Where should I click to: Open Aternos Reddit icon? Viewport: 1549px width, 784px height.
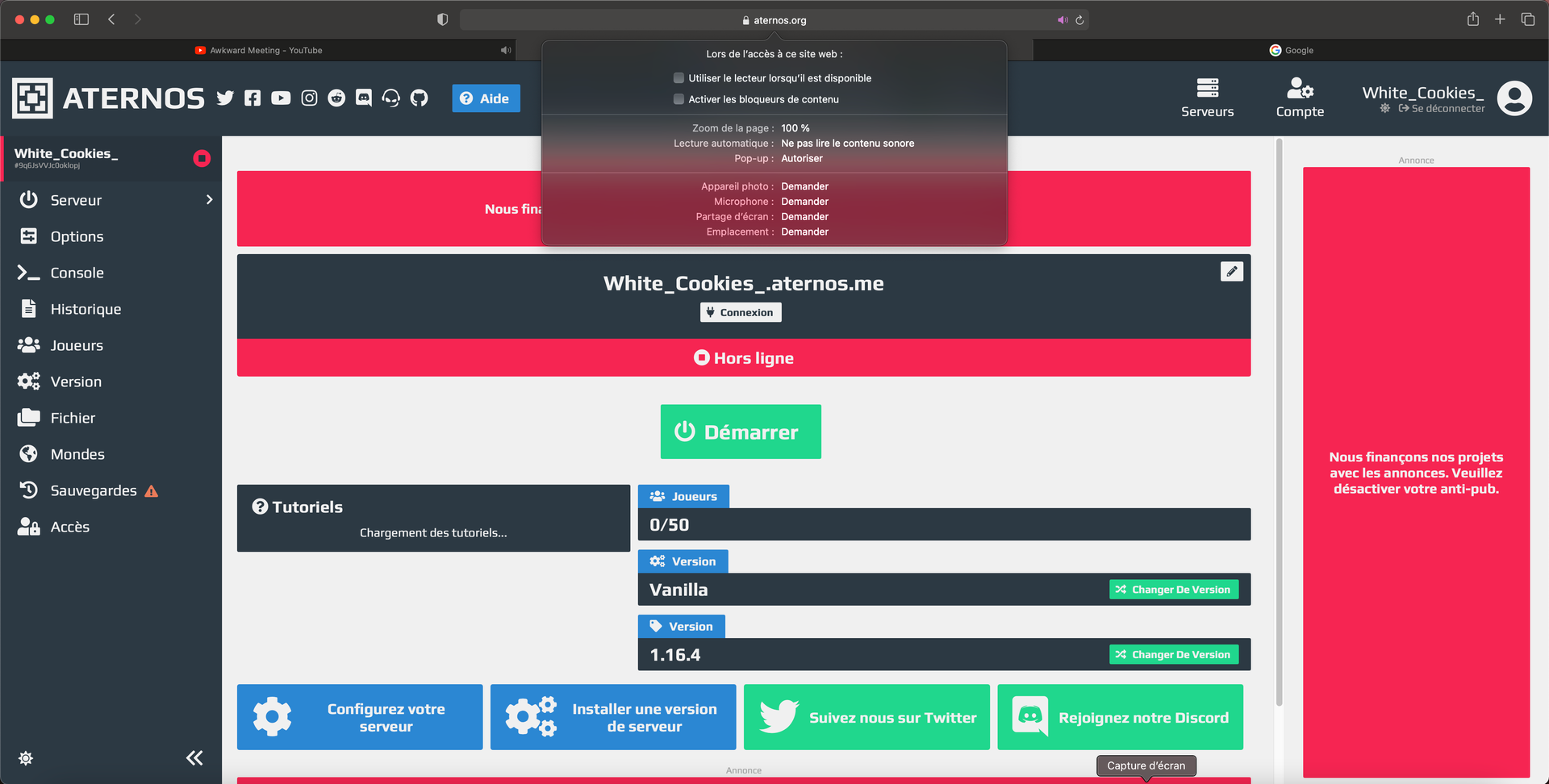336,98
